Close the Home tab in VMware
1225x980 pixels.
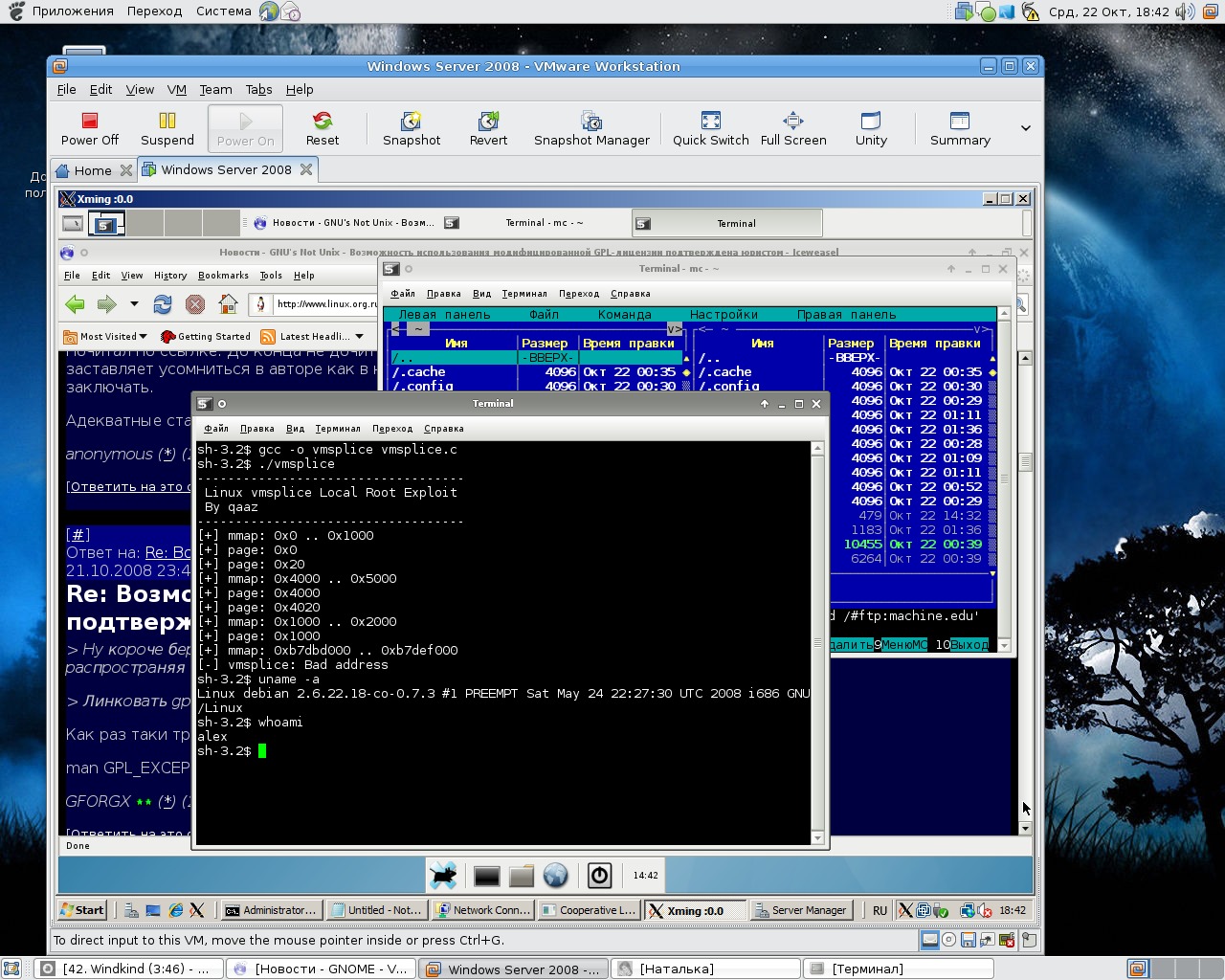[125, 170]
